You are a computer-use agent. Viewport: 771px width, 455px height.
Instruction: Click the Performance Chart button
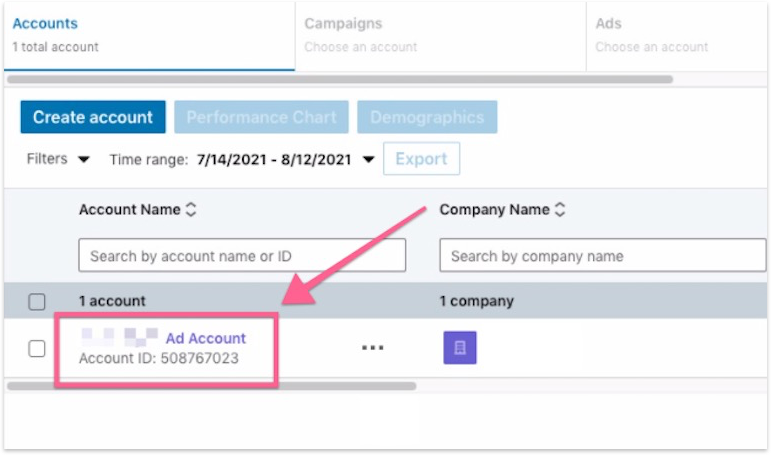tap(261, 117)
